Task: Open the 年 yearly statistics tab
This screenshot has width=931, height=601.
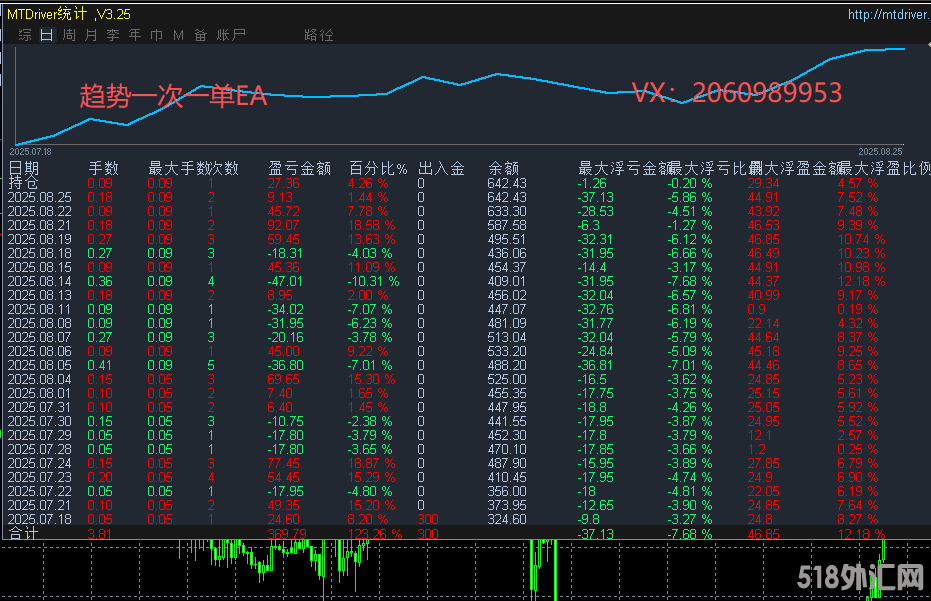Action: [x=135, y=35]
